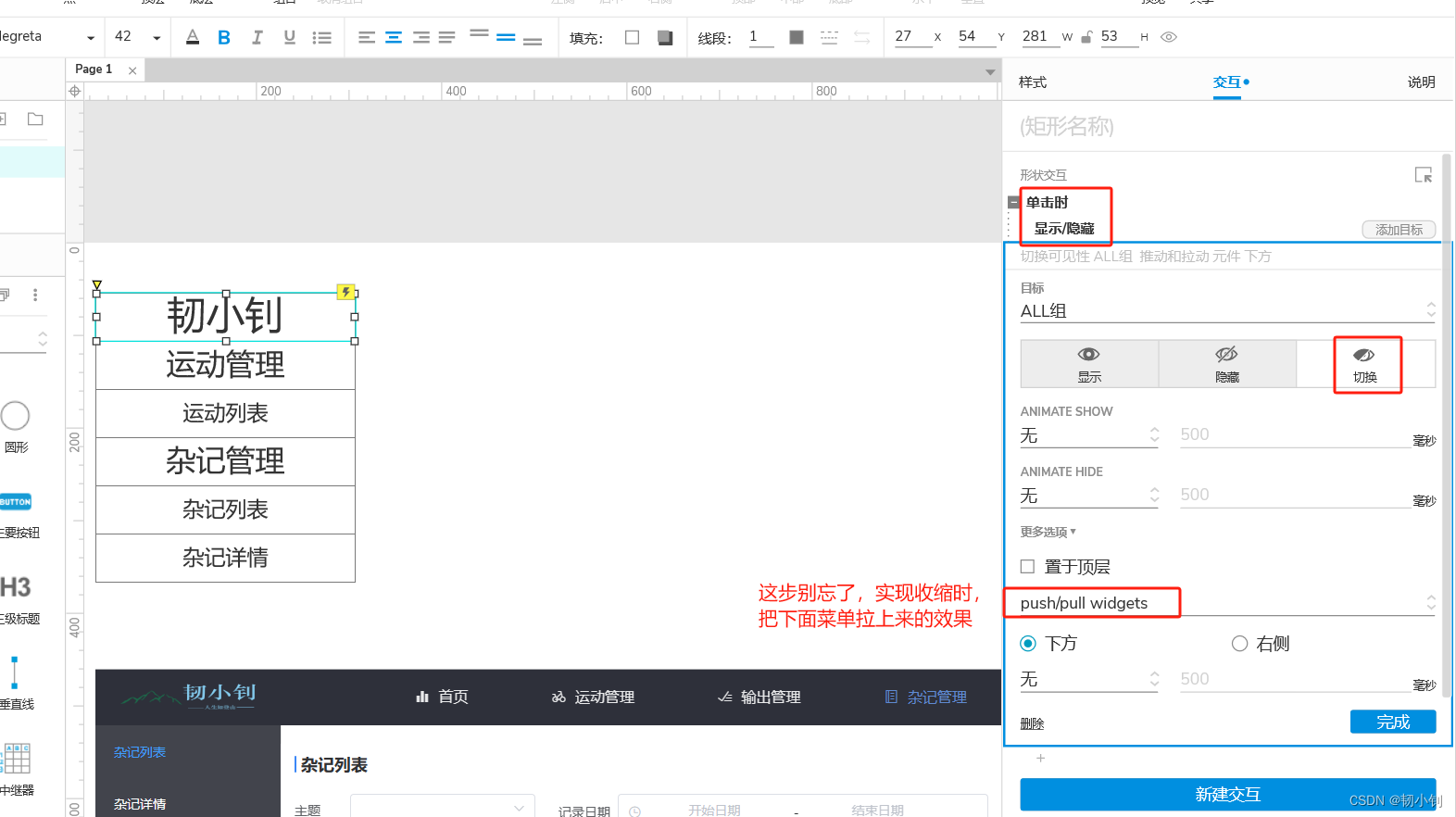Click 首页 in the preview navbar
The width and height of the screenshot is (1456, 817).
click(x=442, y=697)
